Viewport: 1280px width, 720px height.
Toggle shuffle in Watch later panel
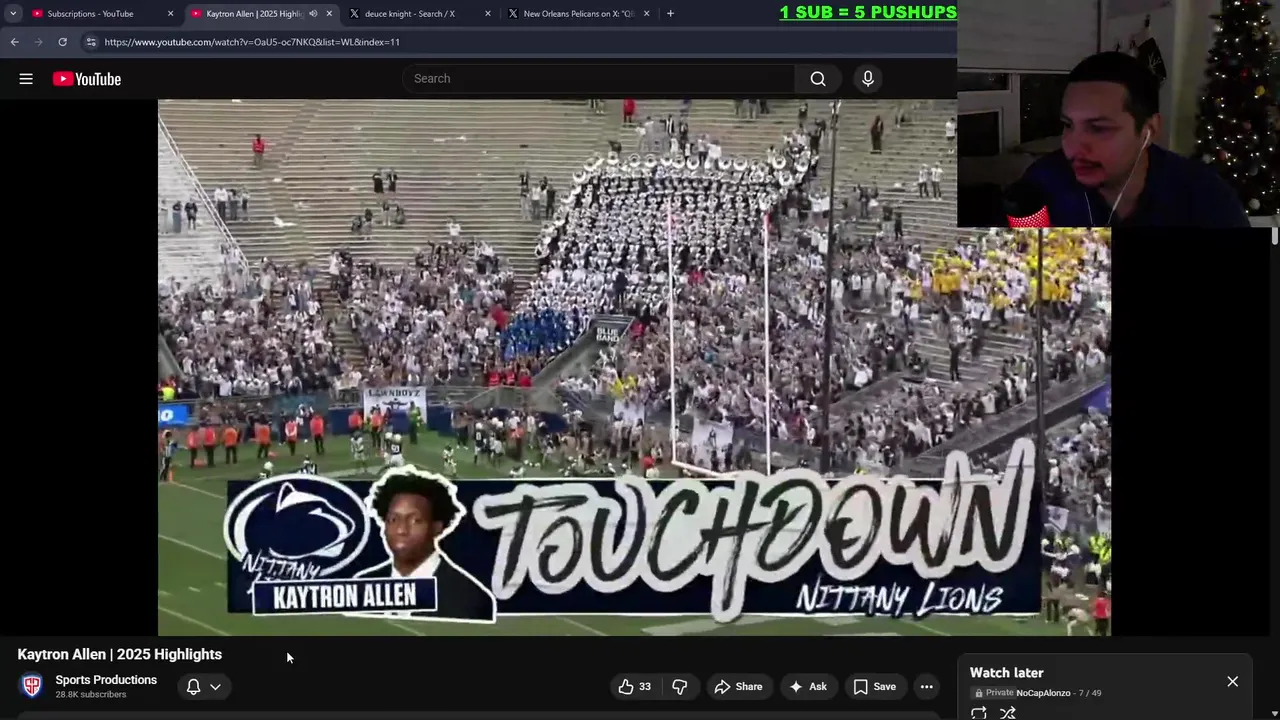click(1008, 713)
